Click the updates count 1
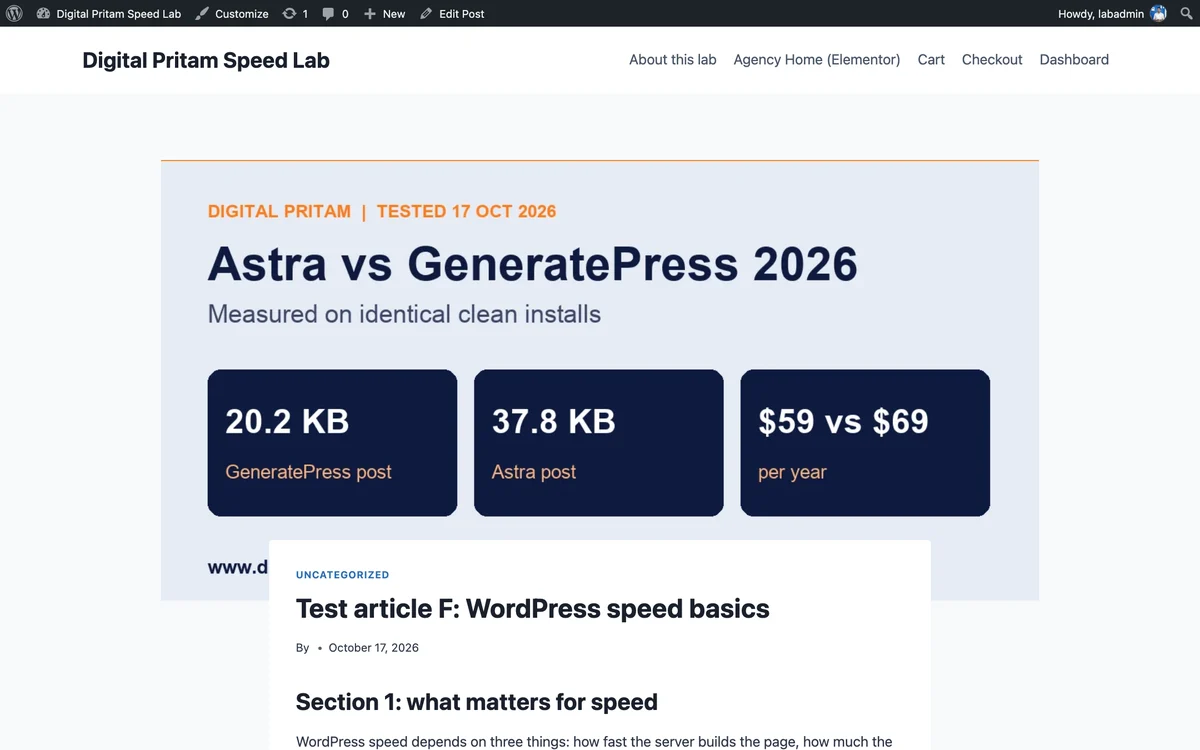Image resolution: width=1200 pixels, height=750 pixels. (305, 14)
